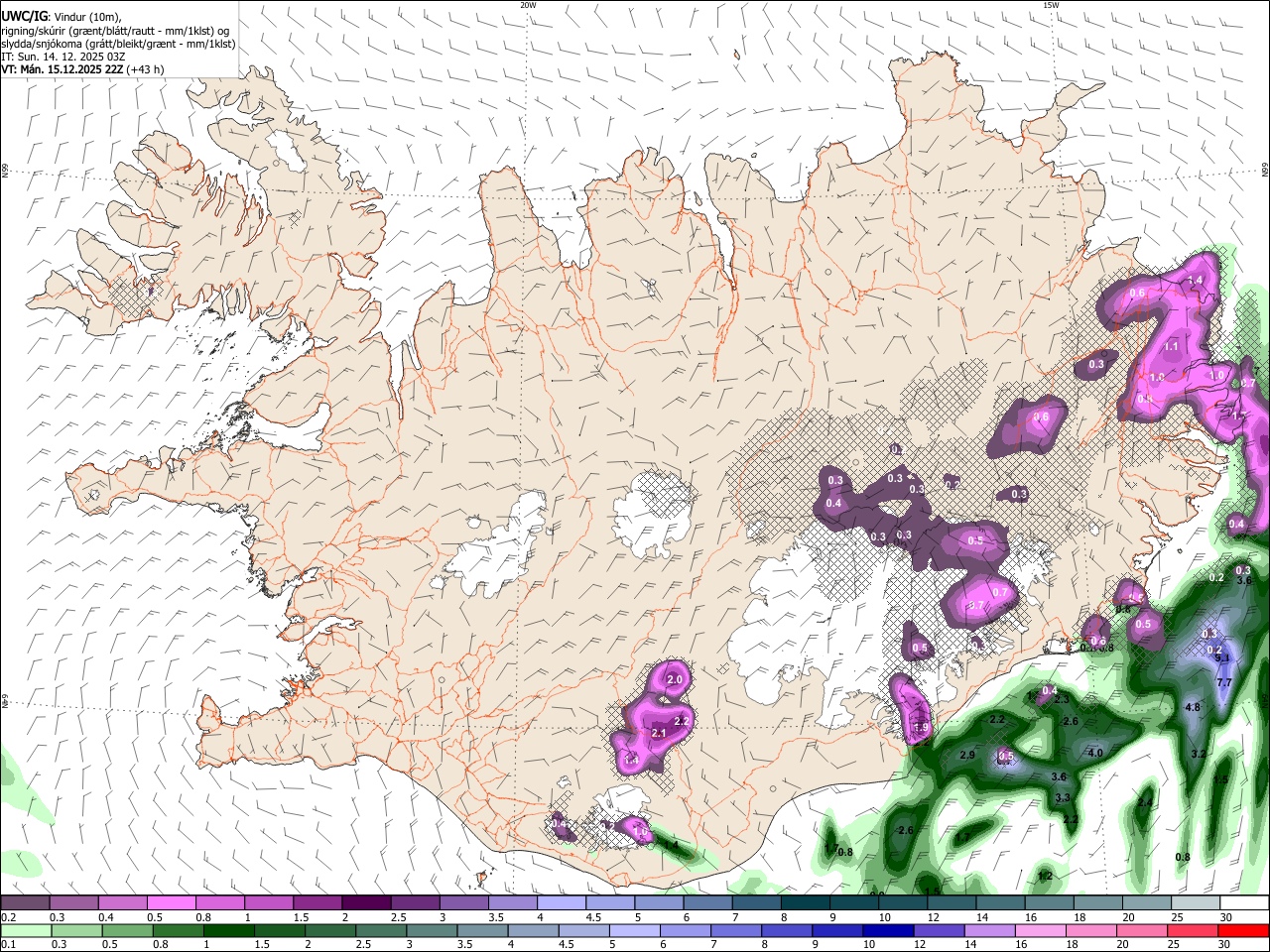Pick the dark plum 0.2 snow scale swatch
1270x952 pixels.
point(25,903)
